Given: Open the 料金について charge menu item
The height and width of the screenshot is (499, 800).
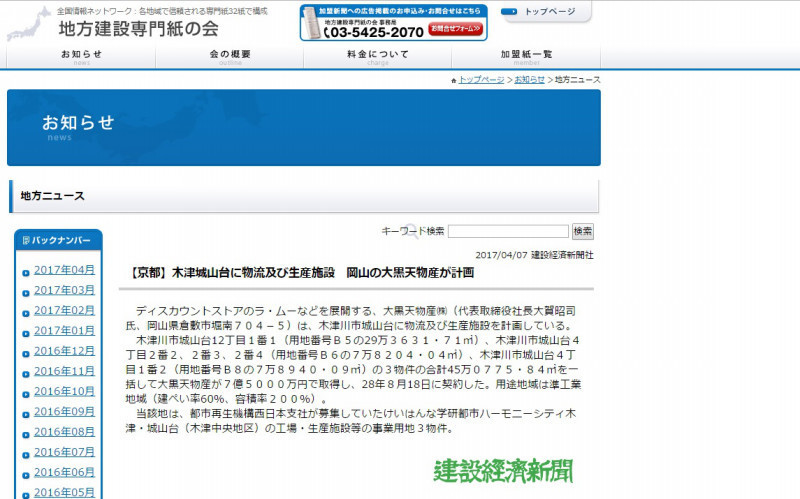Looking at the screenshot, I should pyautogui.click(x=378, y=56).
